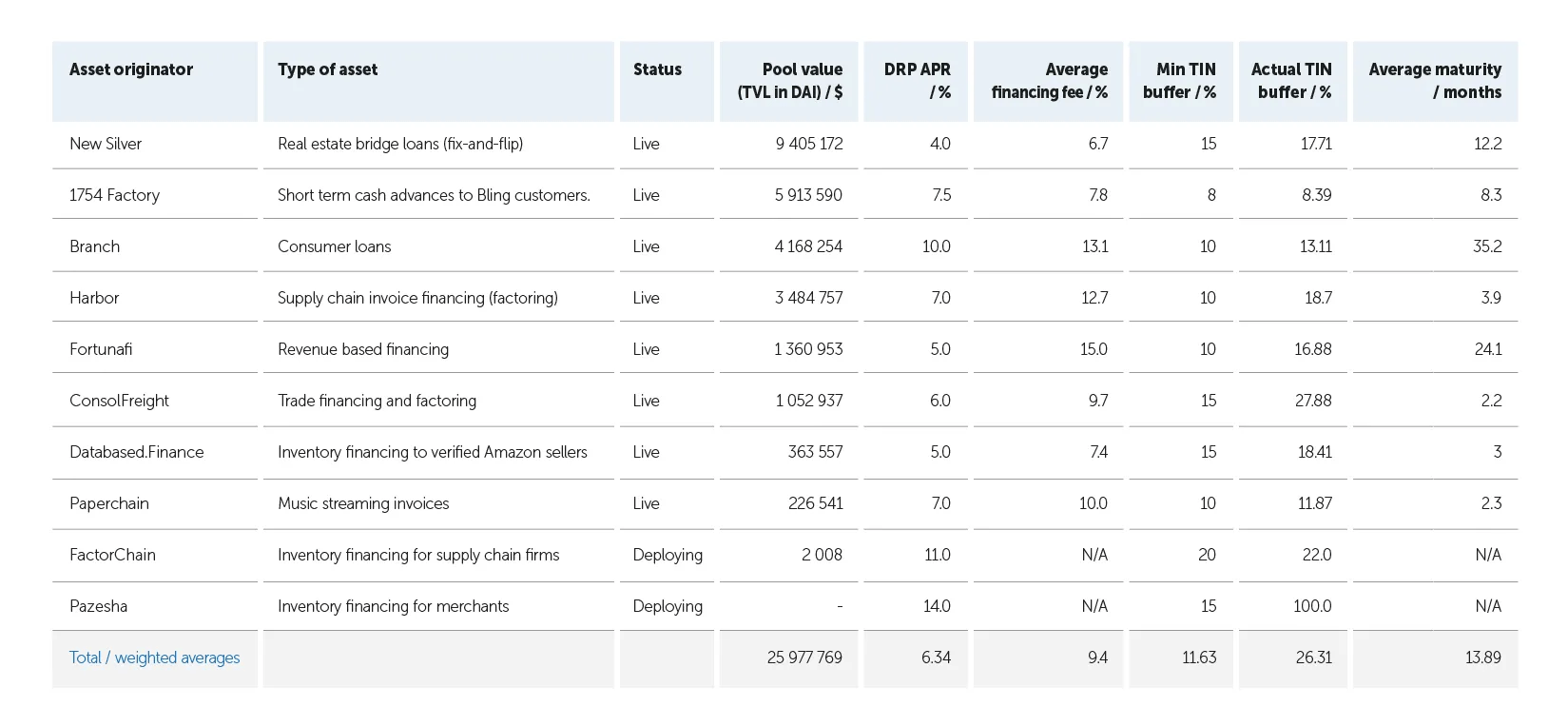Viewport: 1568px width, 707px height.
Task: Click the "Trade financing and factoring" cell
Action: 377,401
